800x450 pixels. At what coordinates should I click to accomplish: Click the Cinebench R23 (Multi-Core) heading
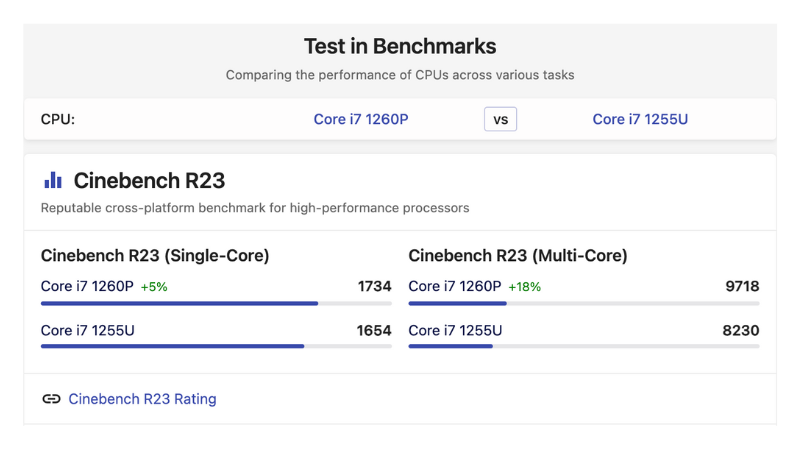pos(518,256)
